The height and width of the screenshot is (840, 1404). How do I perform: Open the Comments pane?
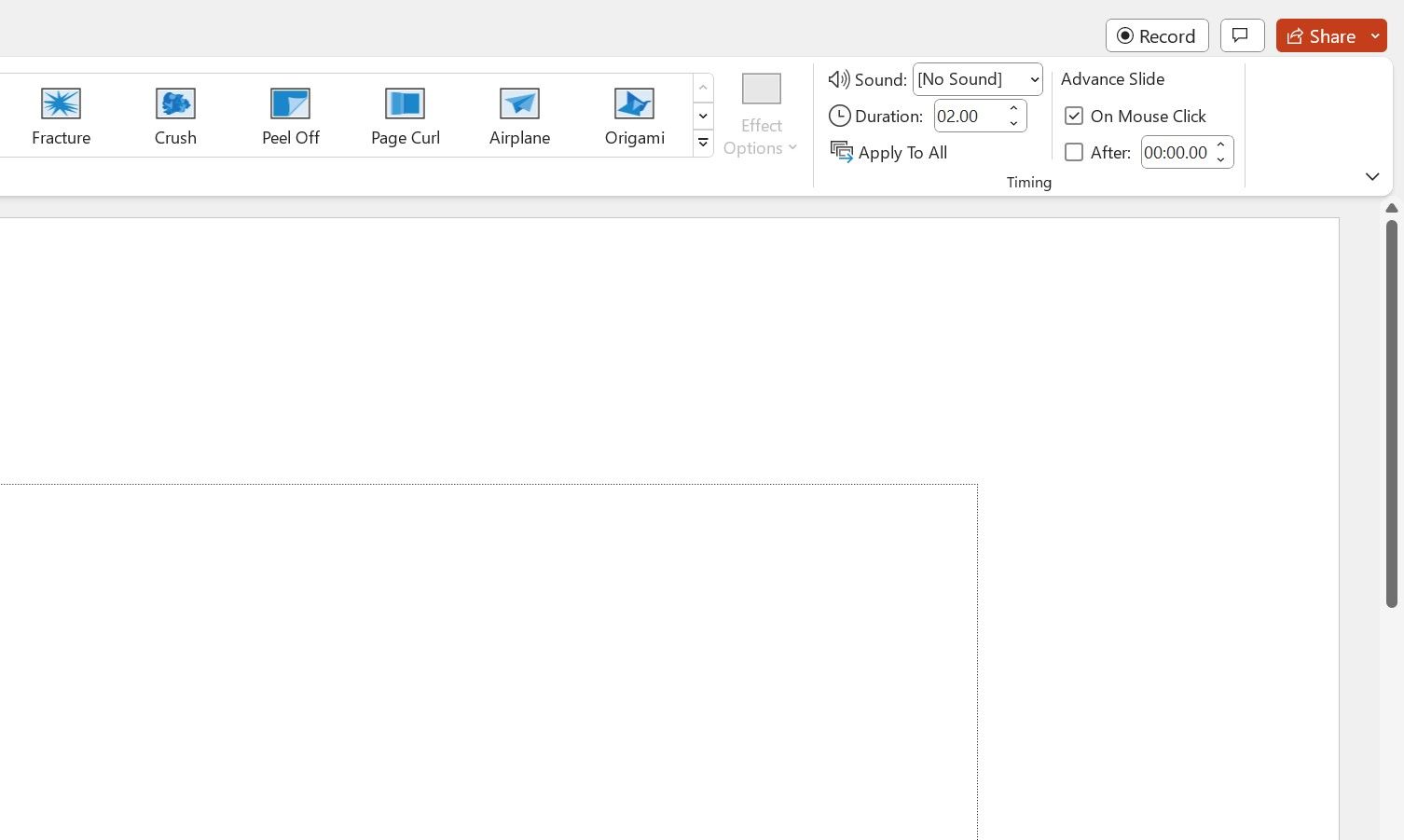(1242, 35)
